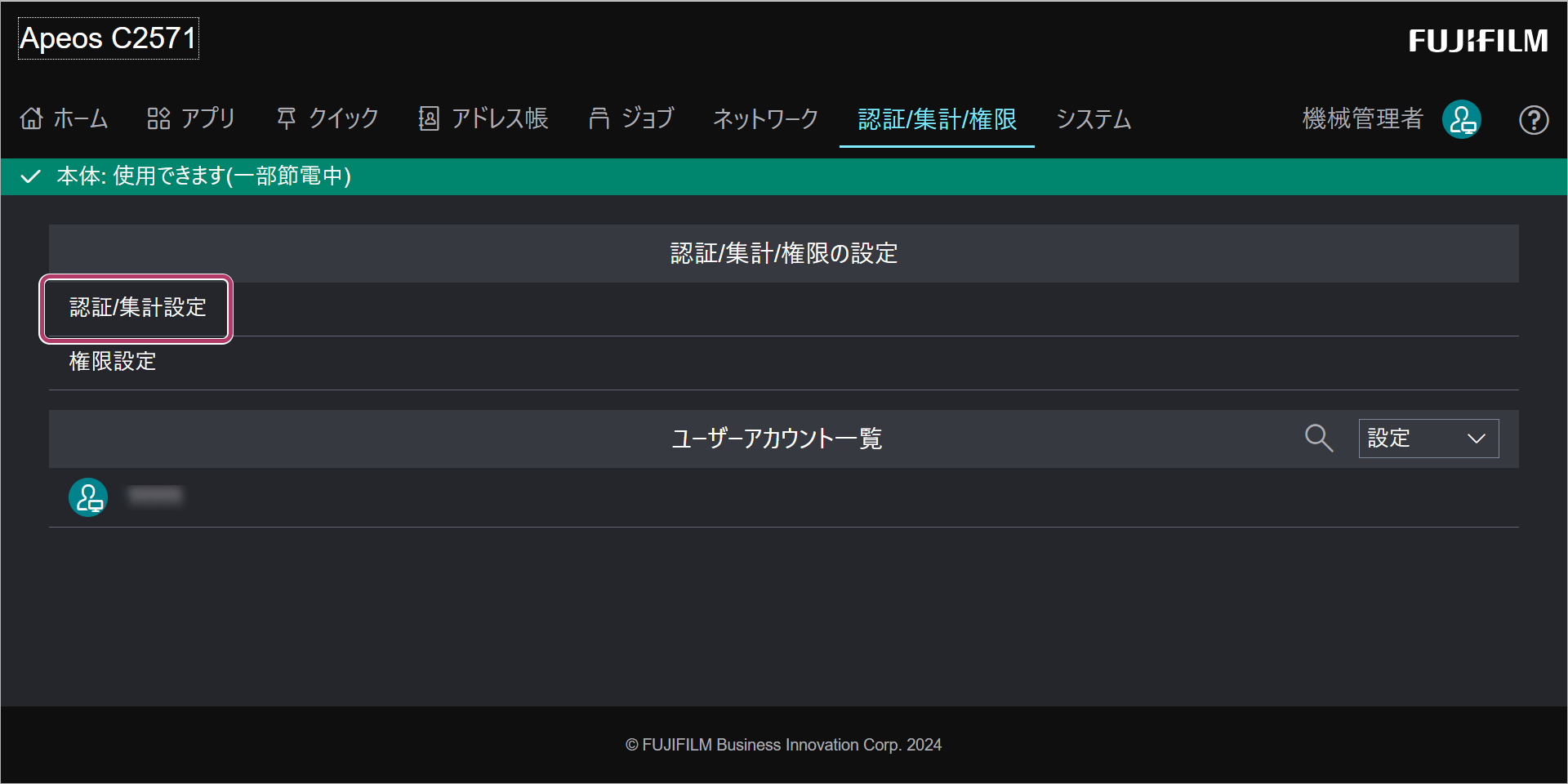Click the アプリ grid icon
Image resolution: width=1568 pixels, height=784 pixels.
[158, 118]
